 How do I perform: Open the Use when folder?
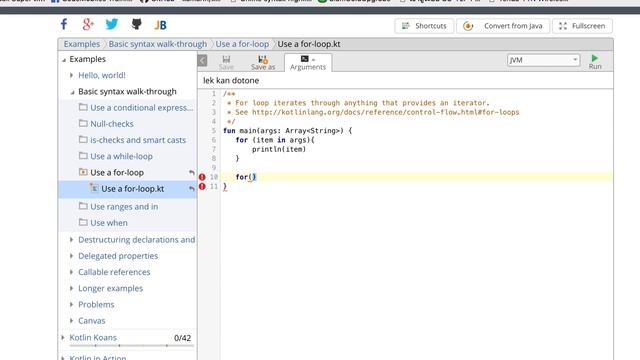pos(109,223)
